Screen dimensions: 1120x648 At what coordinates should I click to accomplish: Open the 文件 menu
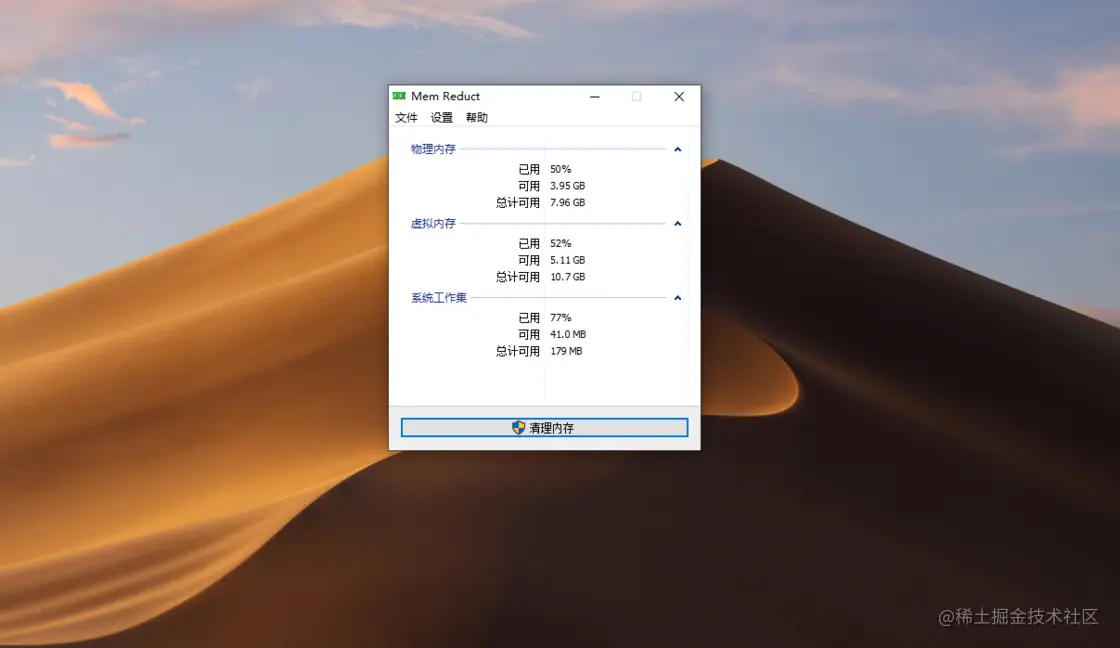[406, 117]
